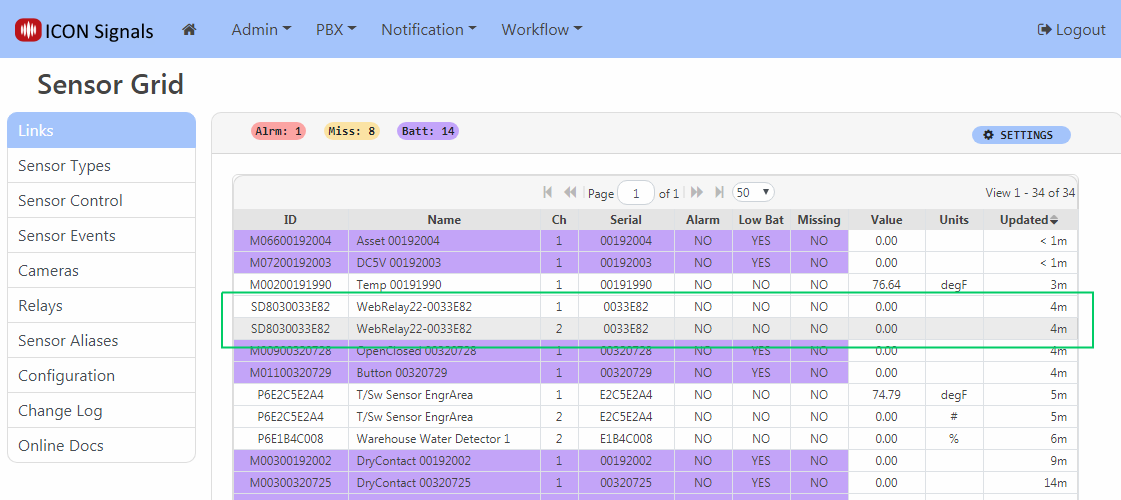This screenshot has height=500, width=1121.
Task: Open the Notification dropdown
Action: point(428,30)
